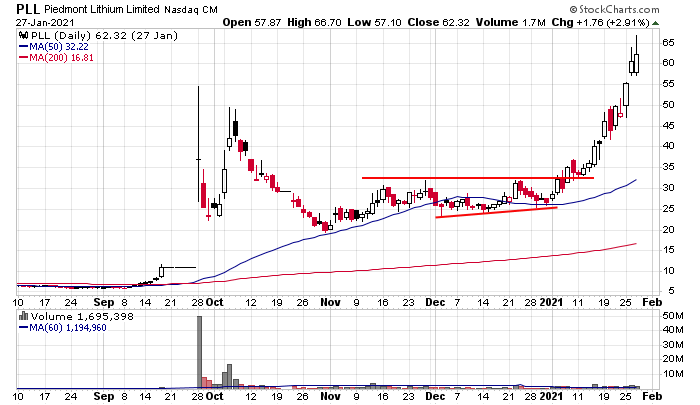Select the red MA(200) 16.81 legend entry
Screen dimensions: 700x405
56,58
